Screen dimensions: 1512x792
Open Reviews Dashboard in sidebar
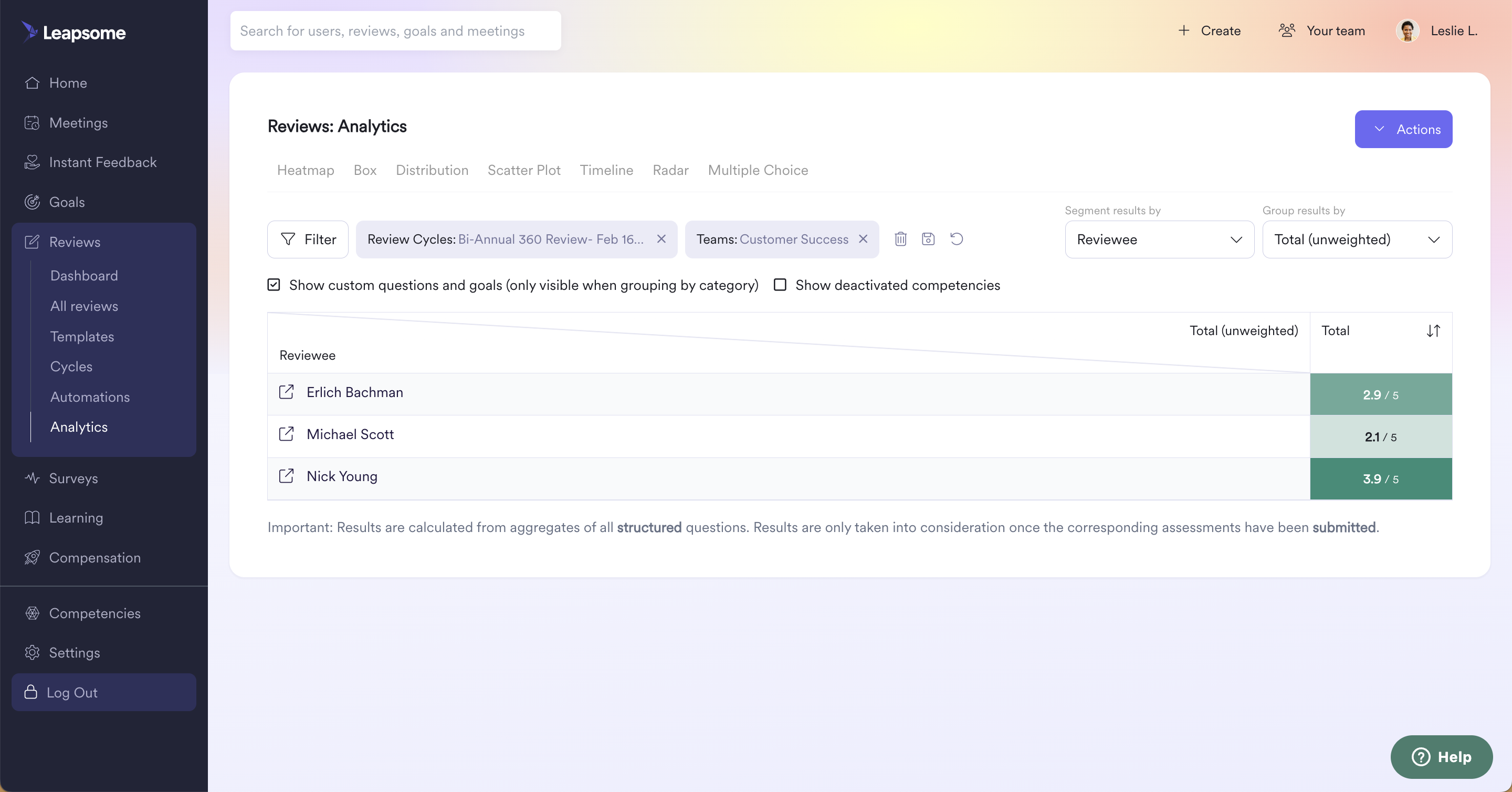click(84, 276)
